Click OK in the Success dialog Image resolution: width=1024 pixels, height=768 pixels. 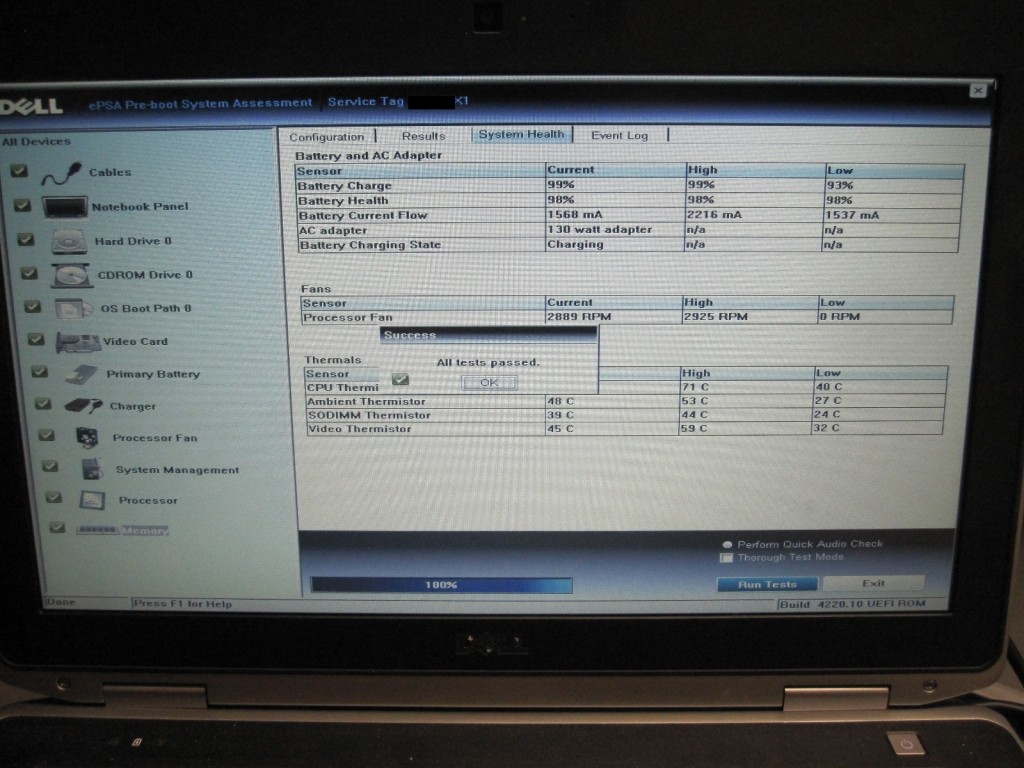(x=489, y=383)
